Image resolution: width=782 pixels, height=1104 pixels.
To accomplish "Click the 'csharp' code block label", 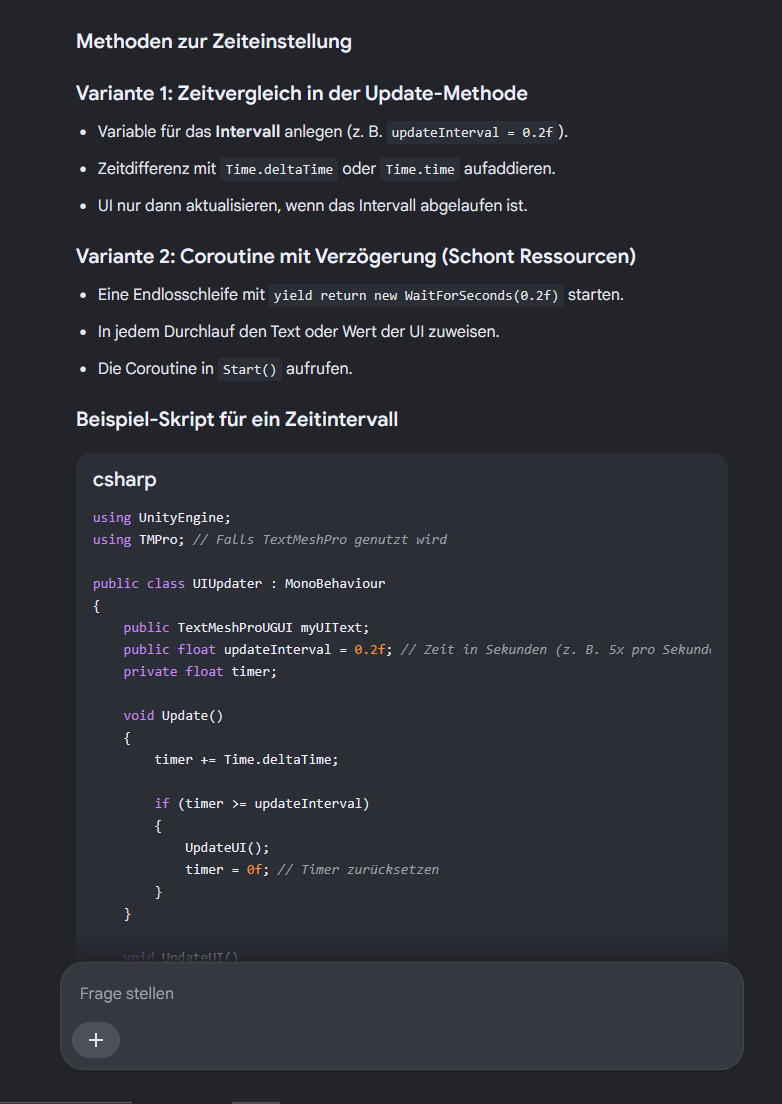I will 125,479.
